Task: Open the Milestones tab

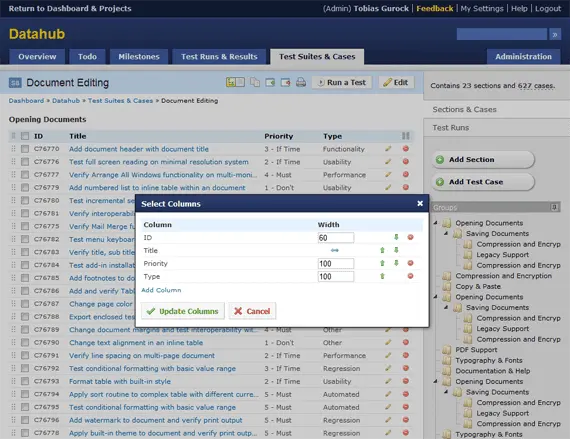Action: (x=139, y=57)
